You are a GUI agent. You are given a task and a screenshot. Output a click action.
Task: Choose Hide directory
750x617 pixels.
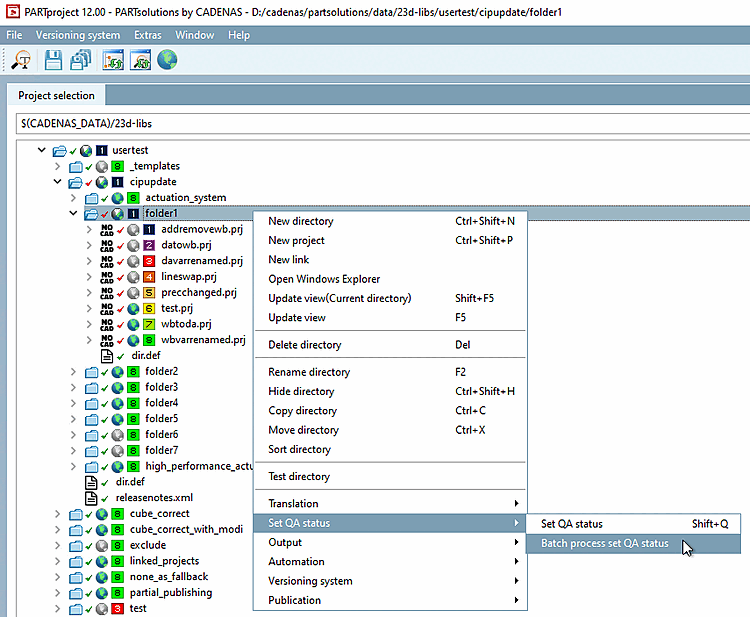click(390, 392)
